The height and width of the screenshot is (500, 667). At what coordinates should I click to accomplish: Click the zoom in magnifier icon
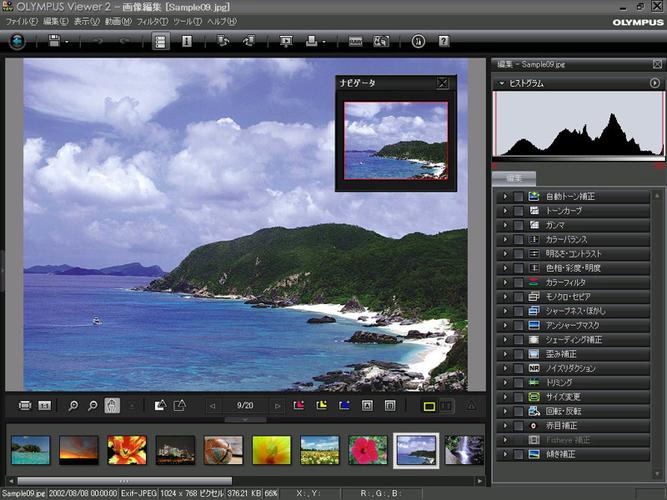(73, 405)
